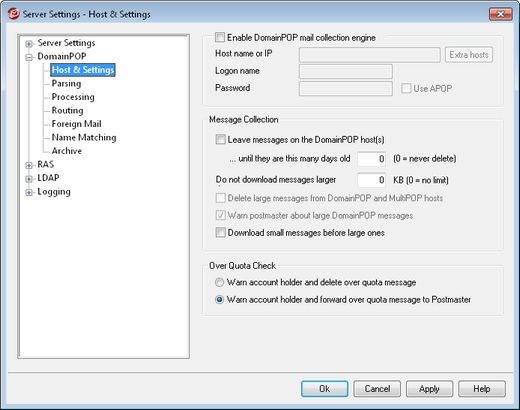Expand the Server Settings tree node
This screenshot has width=520, height=410.
pos(29,44)
